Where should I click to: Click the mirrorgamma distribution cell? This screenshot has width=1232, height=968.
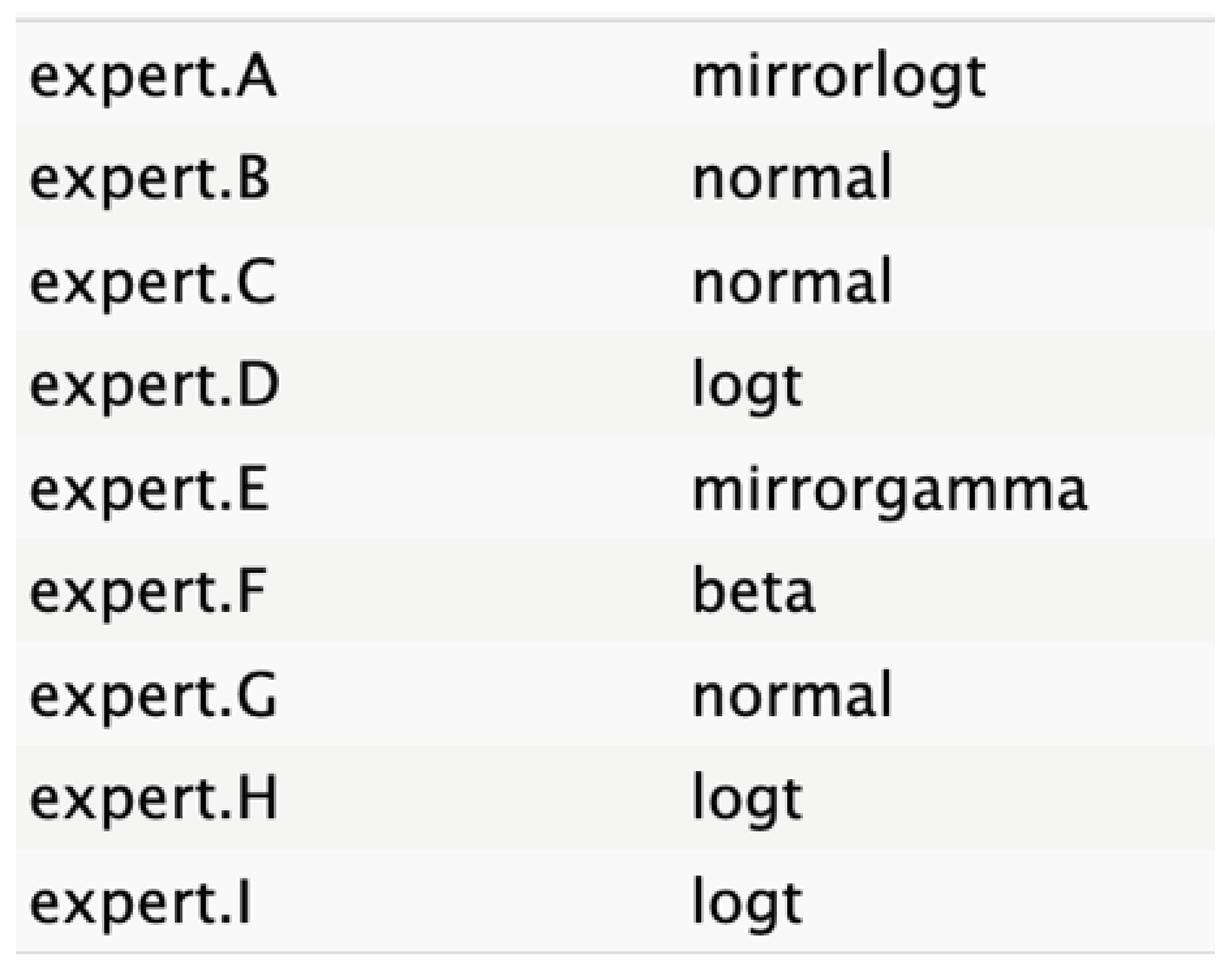889,490
